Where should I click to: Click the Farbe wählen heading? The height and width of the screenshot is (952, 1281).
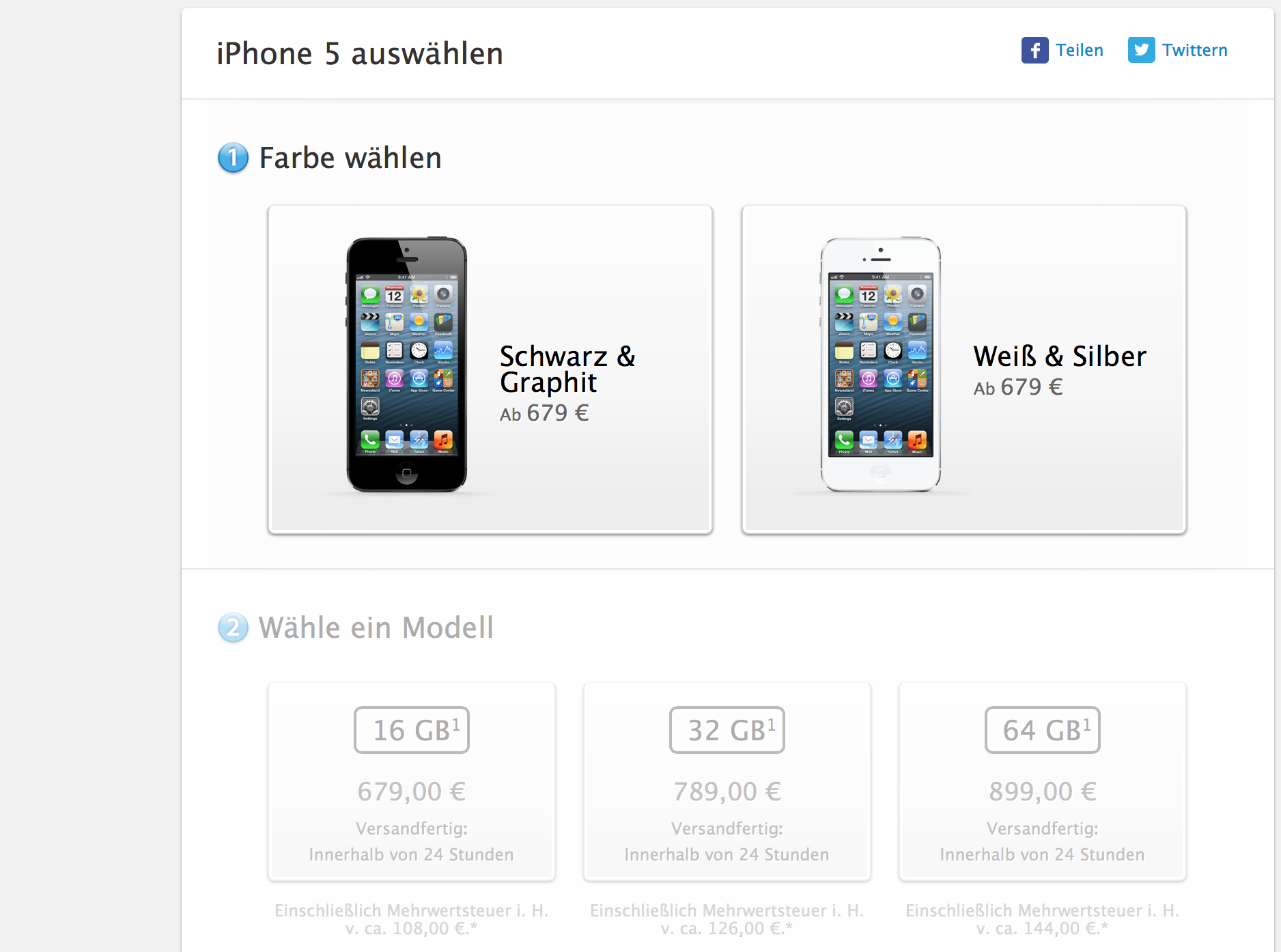pyautogui.click(x=350, y=158)
